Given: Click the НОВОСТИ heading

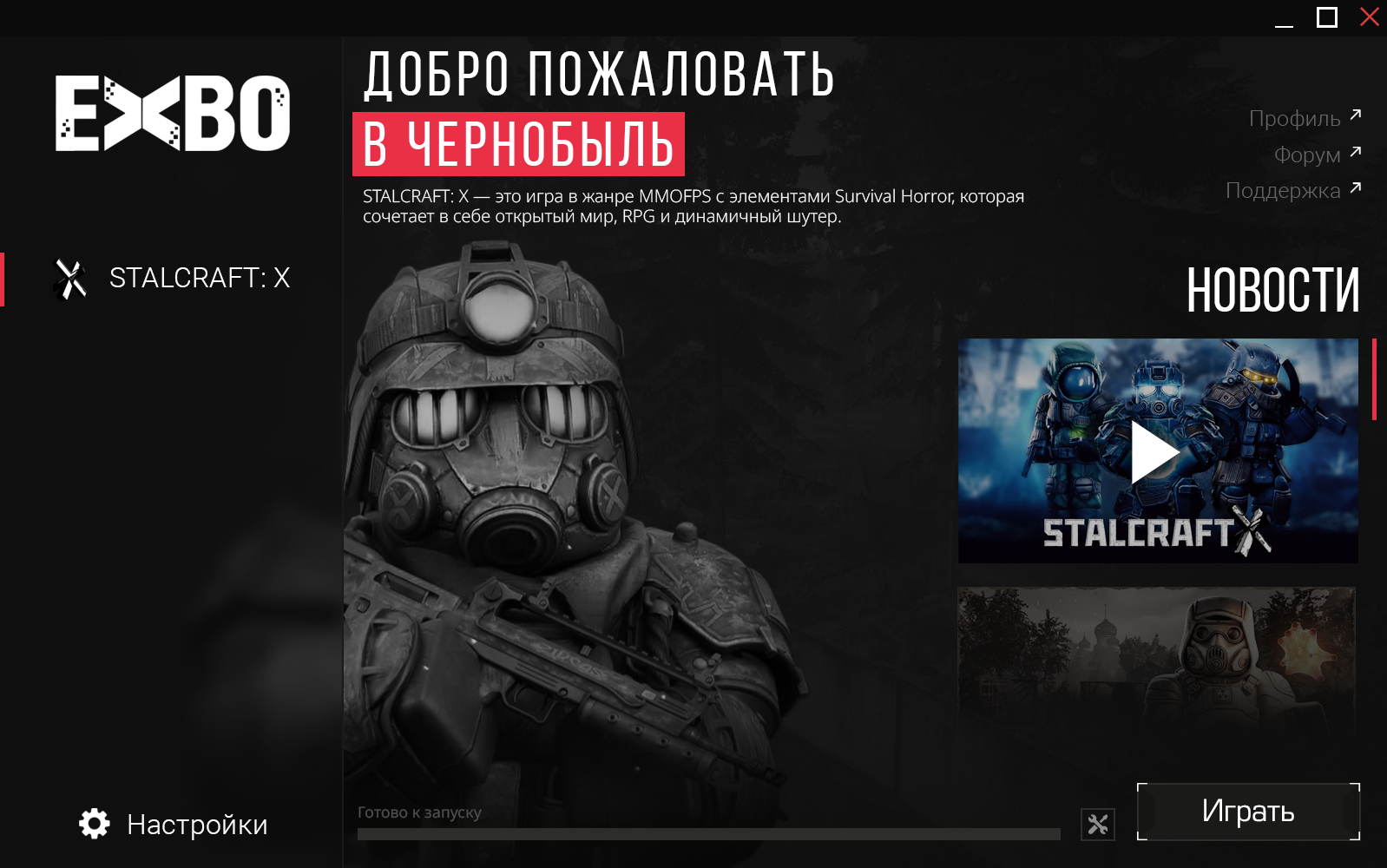Looking at the screenshot, I should point(1272,290).
